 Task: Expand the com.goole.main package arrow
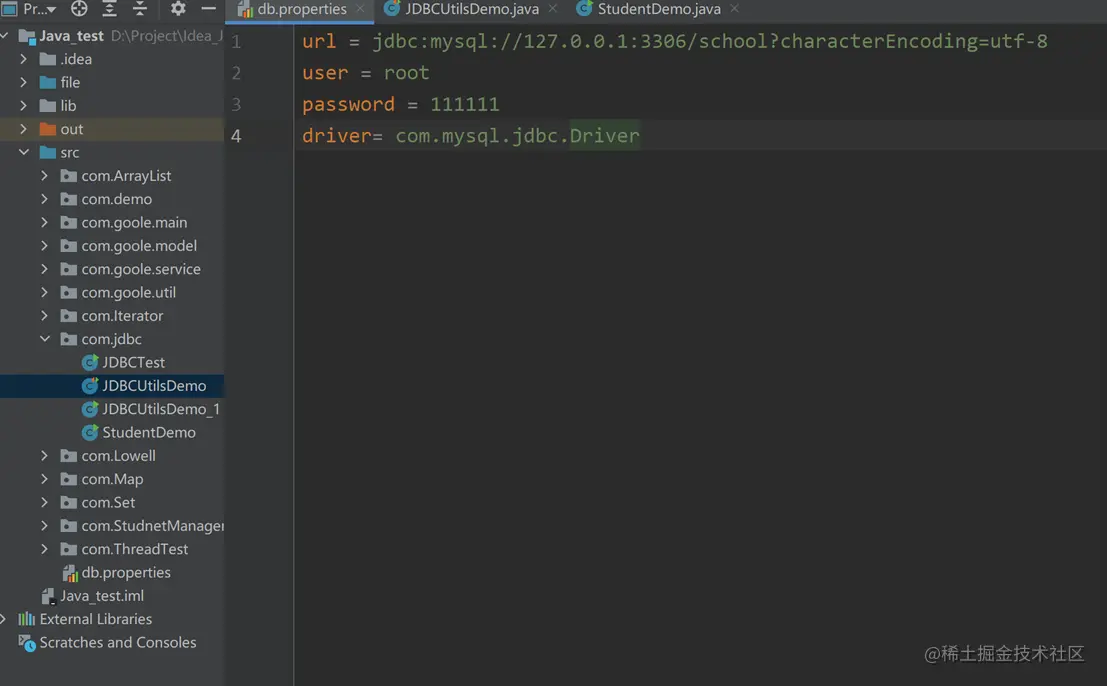coord(44,222)
